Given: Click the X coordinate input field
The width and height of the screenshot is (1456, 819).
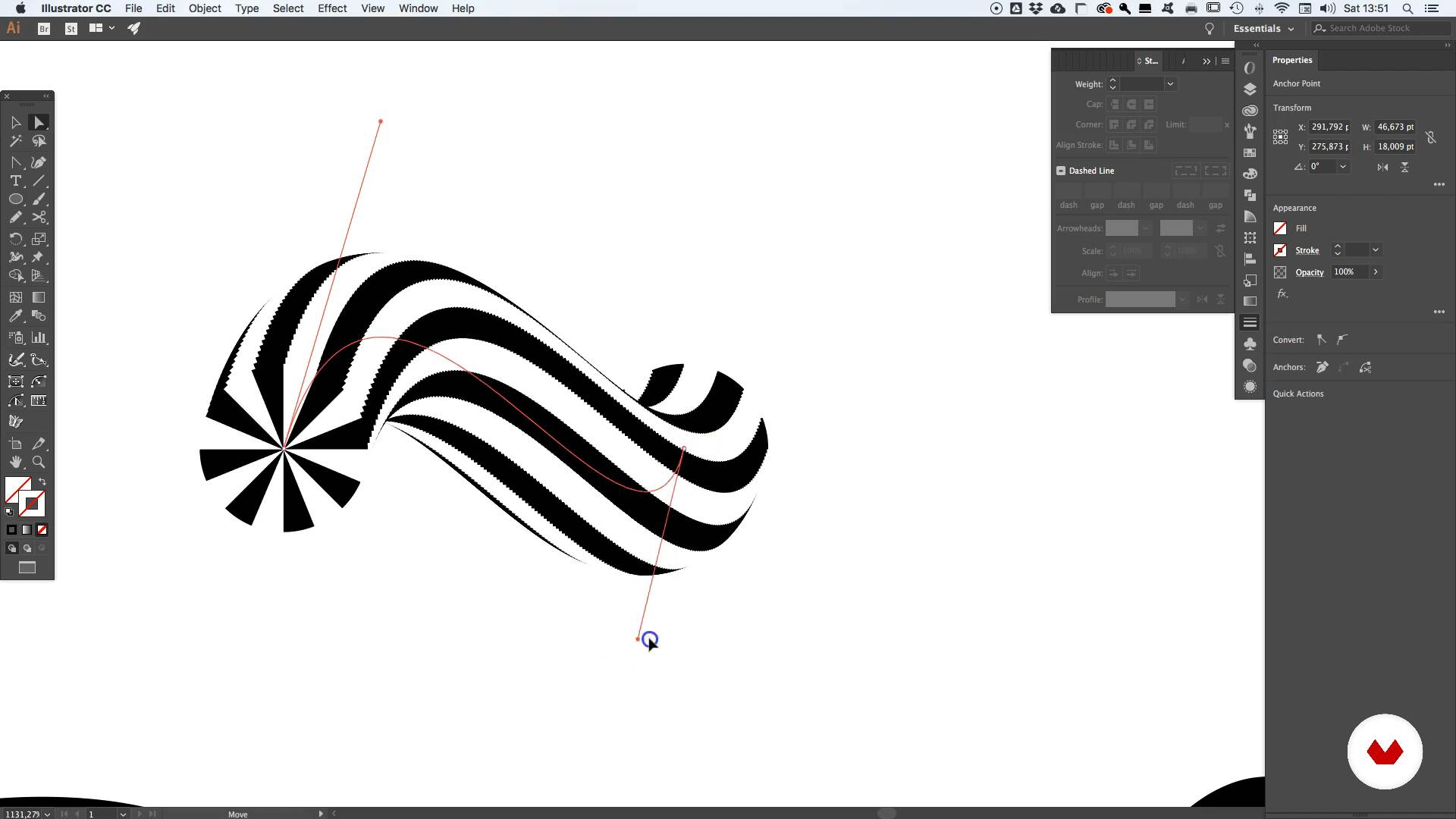Looking at the screenshot, I should (x=1329, y=127).
